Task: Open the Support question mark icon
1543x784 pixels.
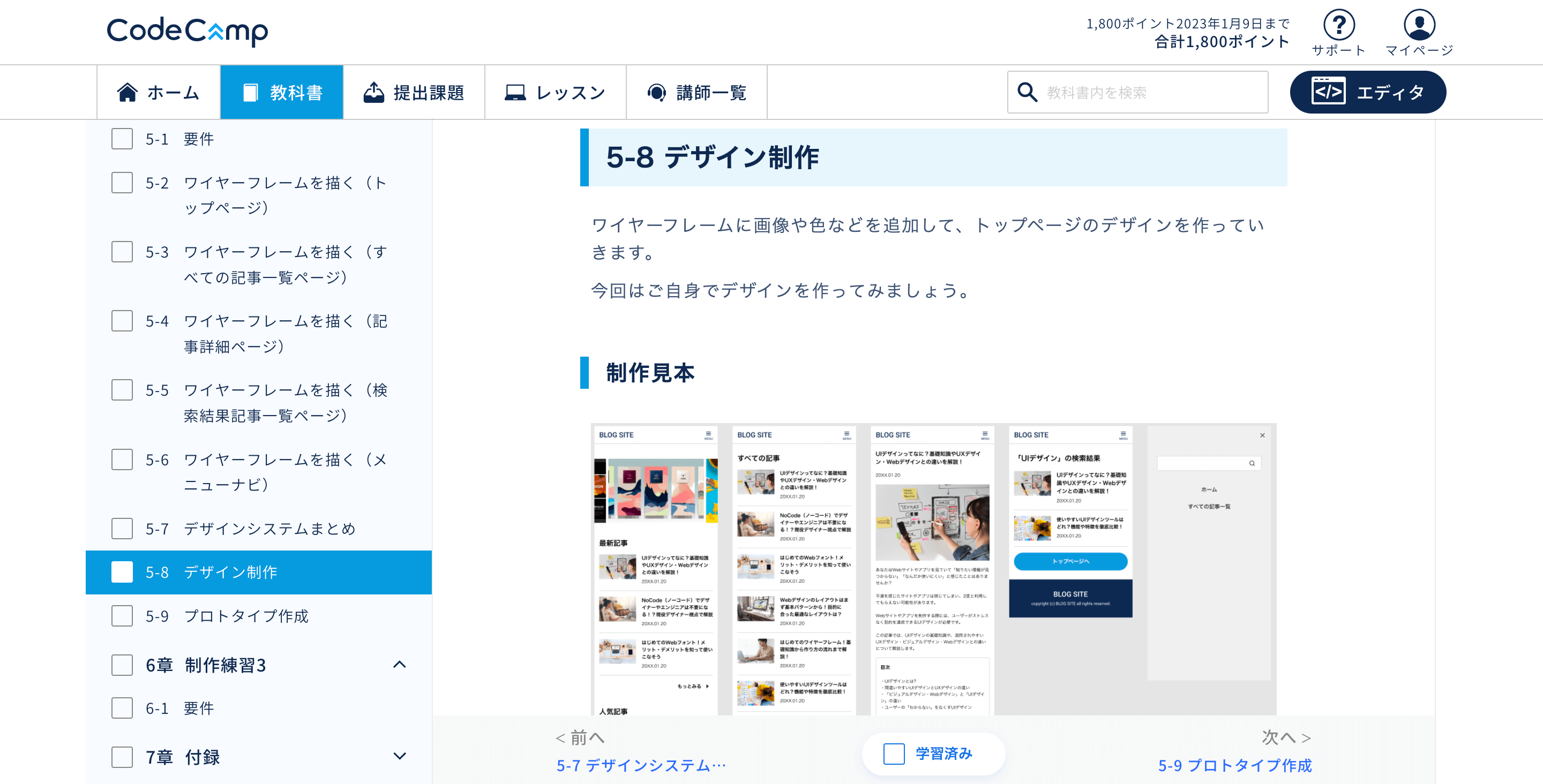Action: coord(1338,25)
